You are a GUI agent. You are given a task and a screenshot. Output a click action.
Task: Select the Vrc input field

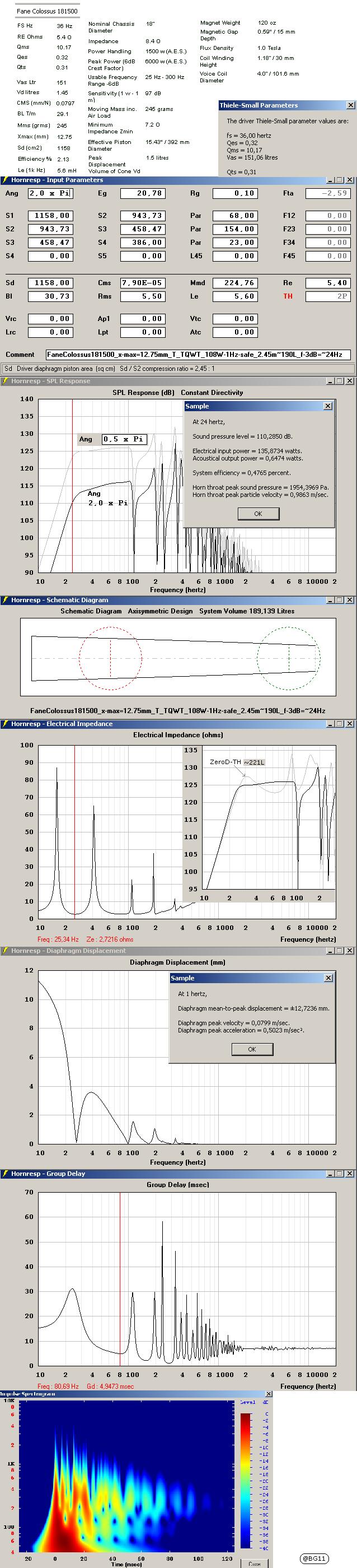[x=50, y=319]
